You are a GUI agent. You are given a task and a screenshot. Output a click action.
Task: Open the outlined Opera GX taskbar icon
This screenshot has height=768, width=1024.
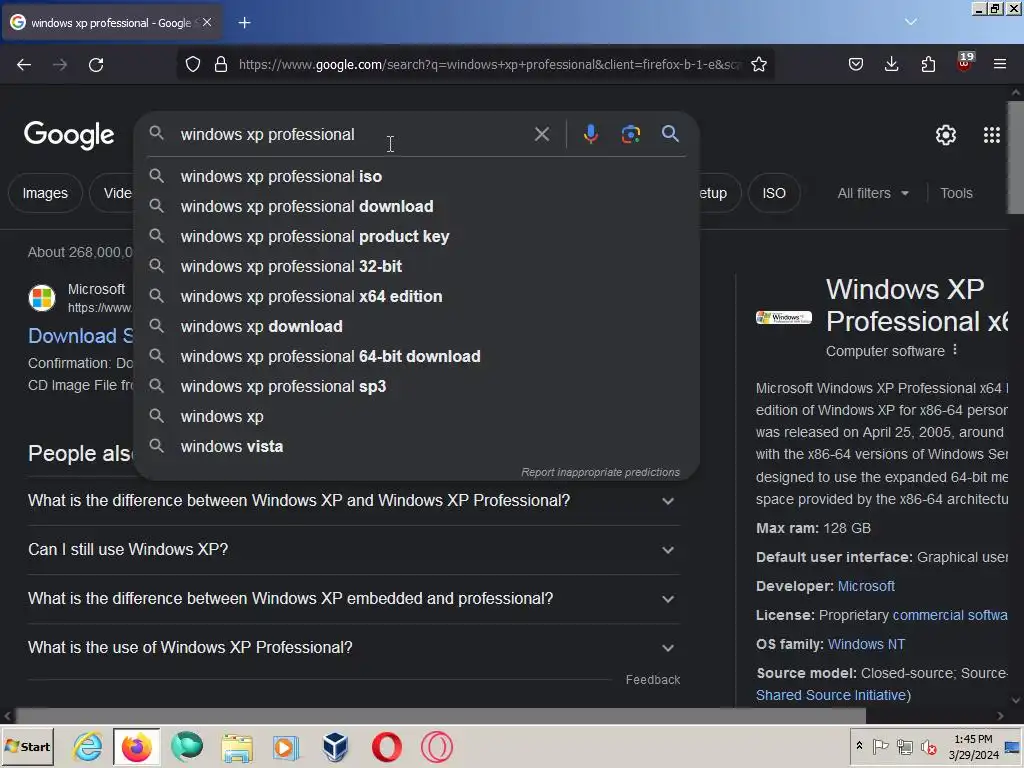pos(436,746)
